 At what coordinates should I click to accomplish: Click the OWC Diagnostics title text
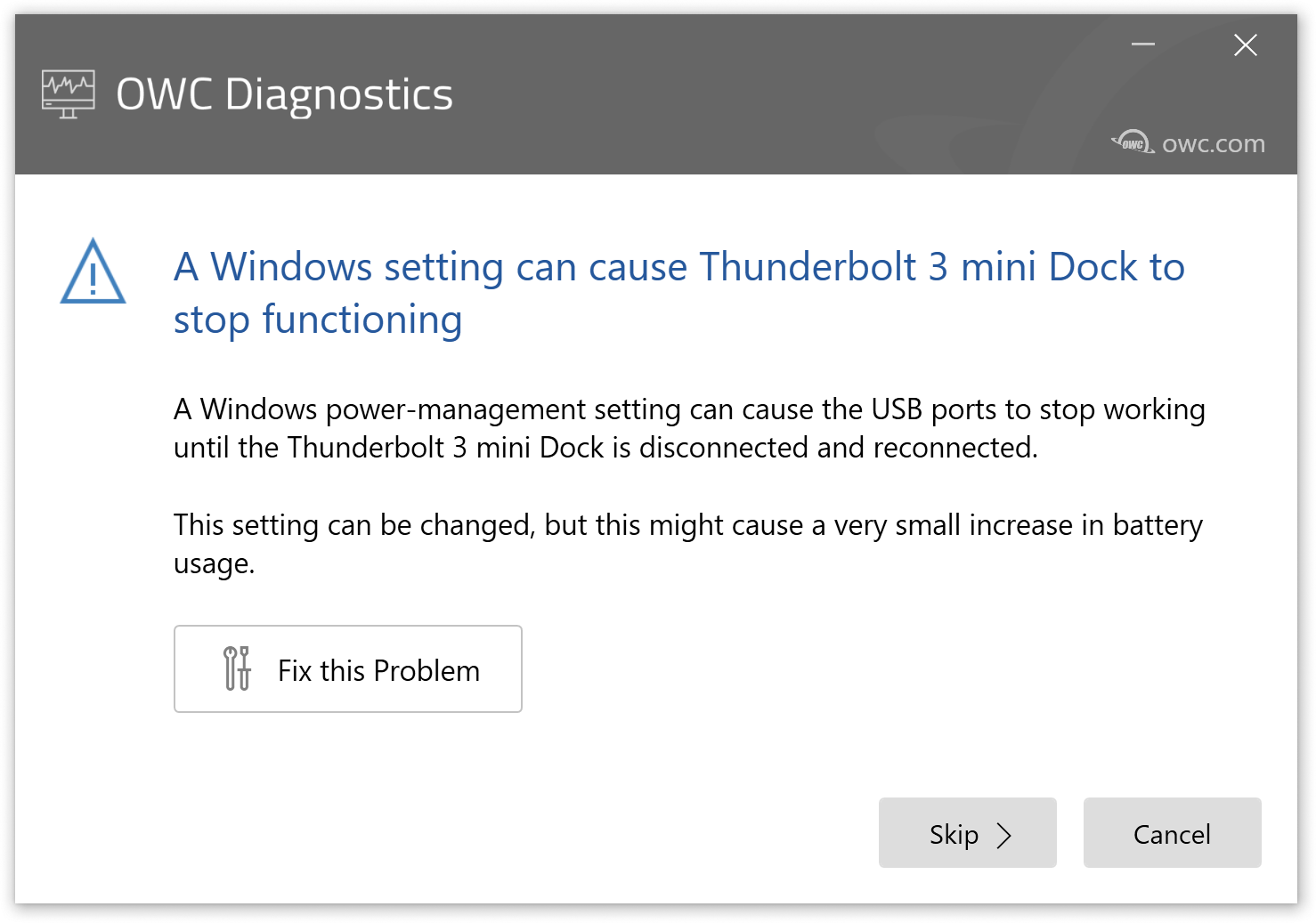click(x=284, y=94)
